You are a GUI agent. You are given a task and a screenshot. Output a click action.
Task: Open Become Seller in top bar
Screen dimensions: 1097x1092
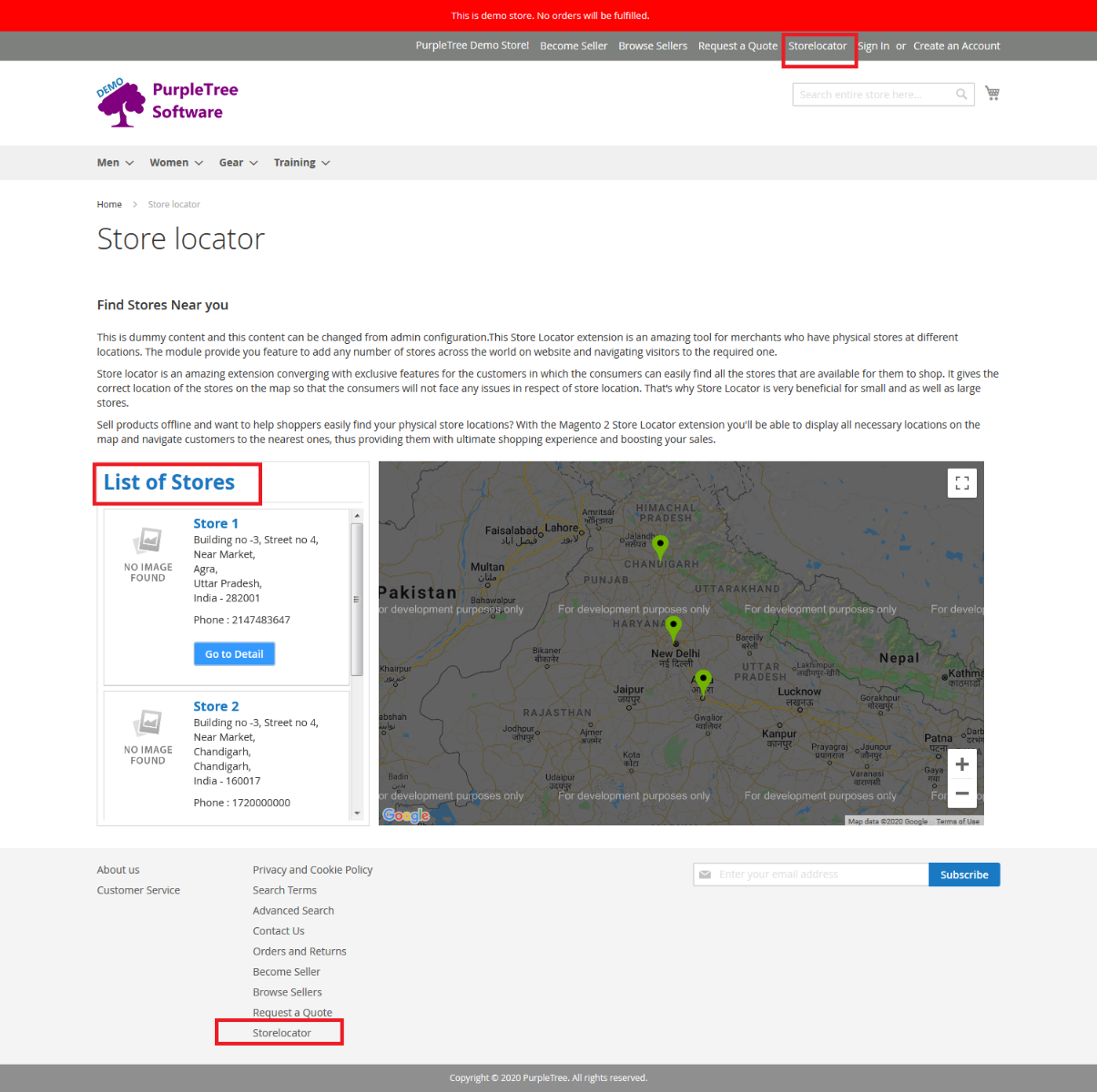click(x=574, y=45)
